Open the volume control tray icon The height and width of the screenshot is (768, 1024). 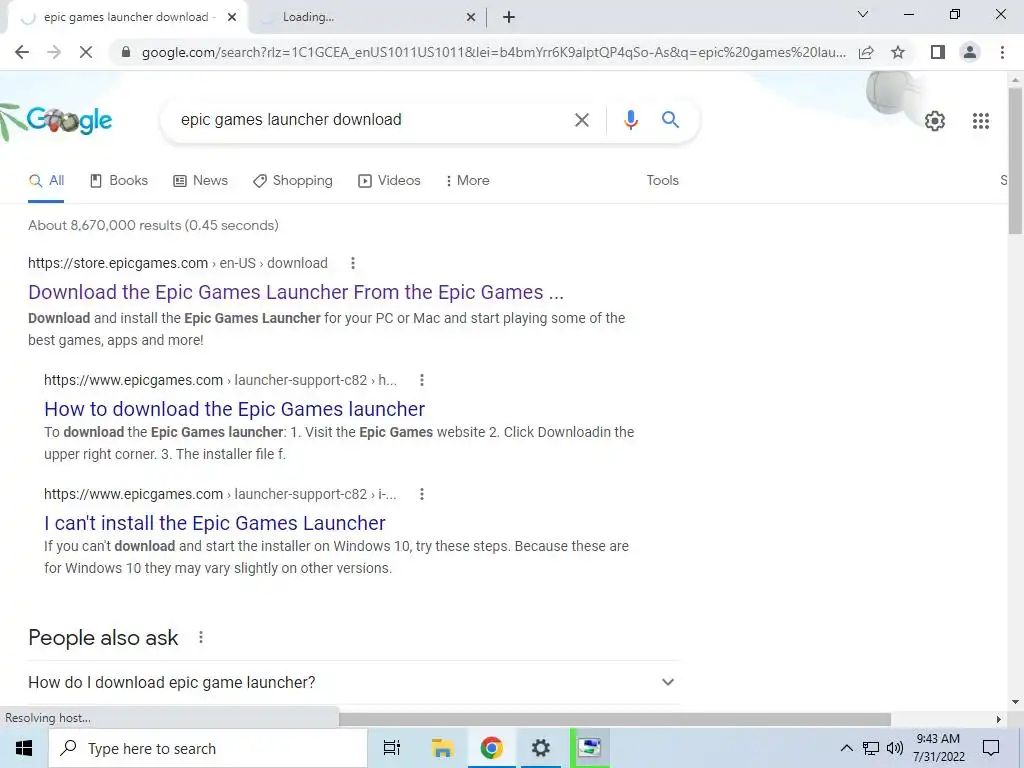click(895, 748)
